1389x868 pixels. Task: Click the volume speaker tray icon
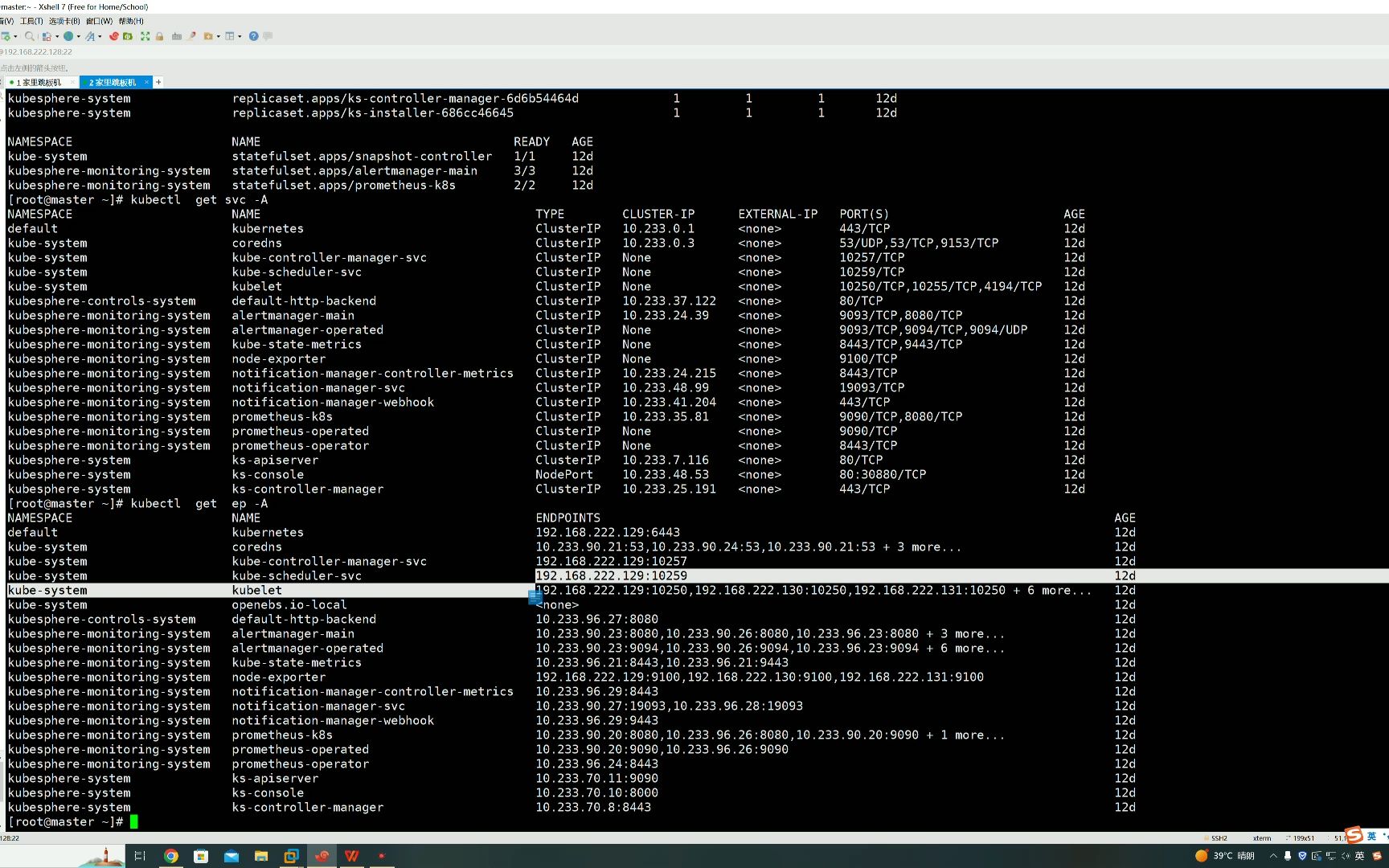click(x=1346, y=856)
